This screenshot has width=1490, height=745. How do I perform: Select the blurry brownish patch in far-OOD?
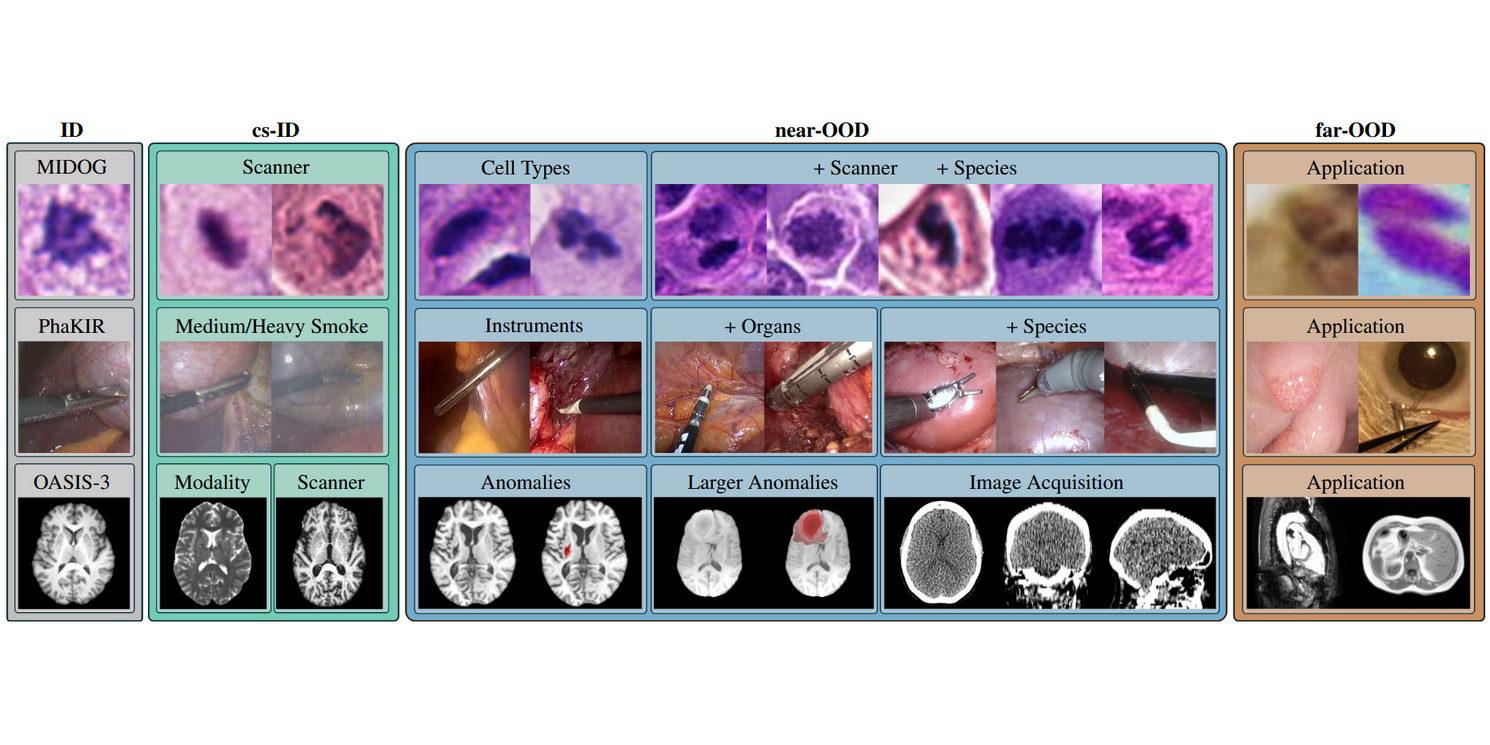tap(1301, 240)
